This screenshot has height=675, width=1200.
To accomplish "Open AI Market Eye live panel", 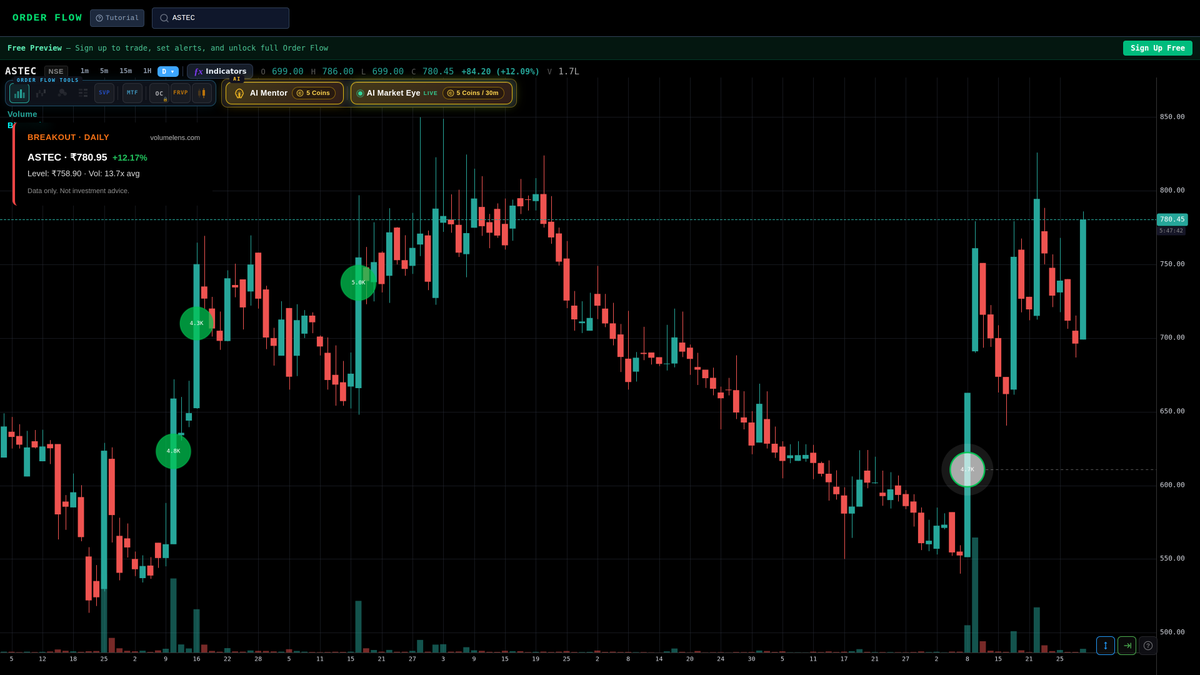I will pyautogui.click(x=431, y=93).
